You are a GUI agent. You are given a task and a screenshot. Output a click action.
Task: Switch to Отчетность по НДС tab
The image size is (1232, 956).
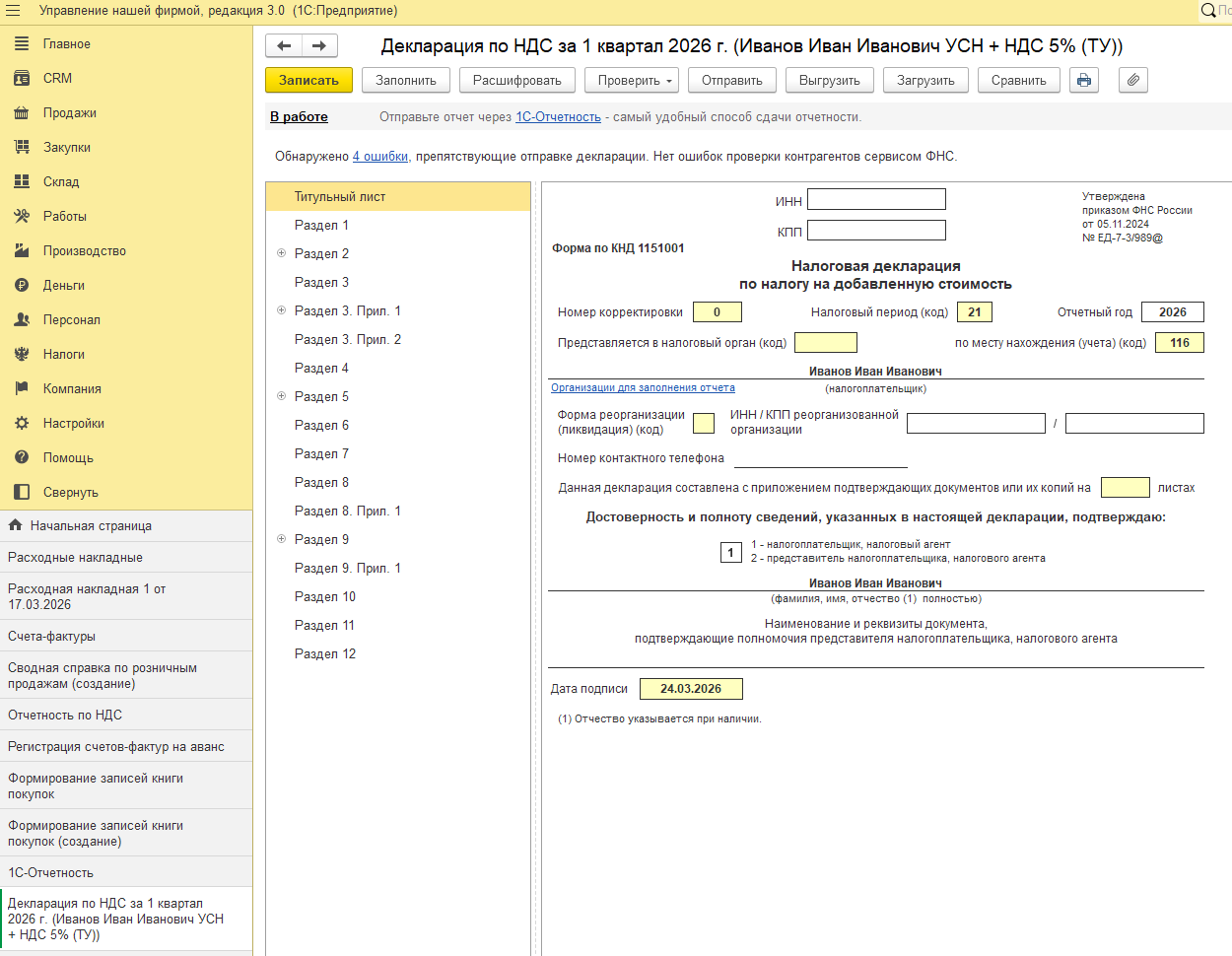click(65, 715)
